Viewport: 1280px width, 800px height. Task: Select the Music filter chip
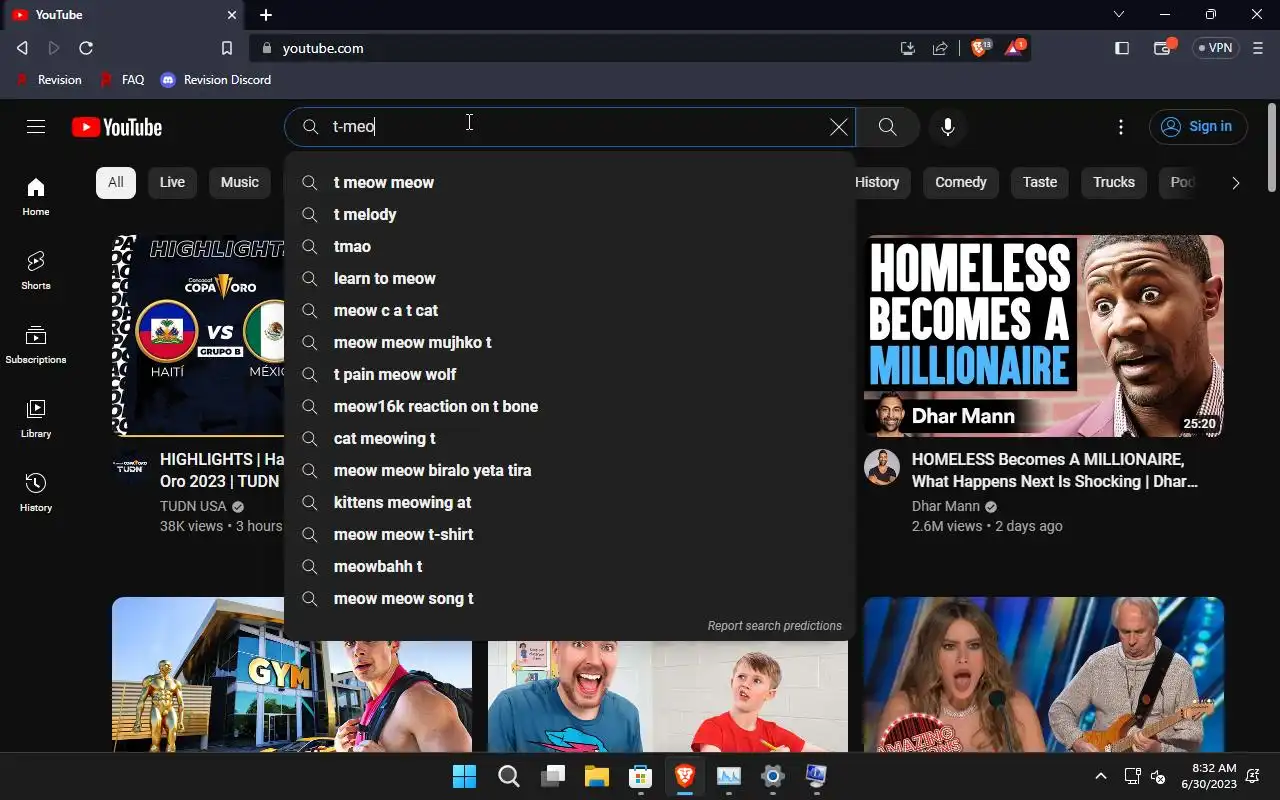click(240, 182)
